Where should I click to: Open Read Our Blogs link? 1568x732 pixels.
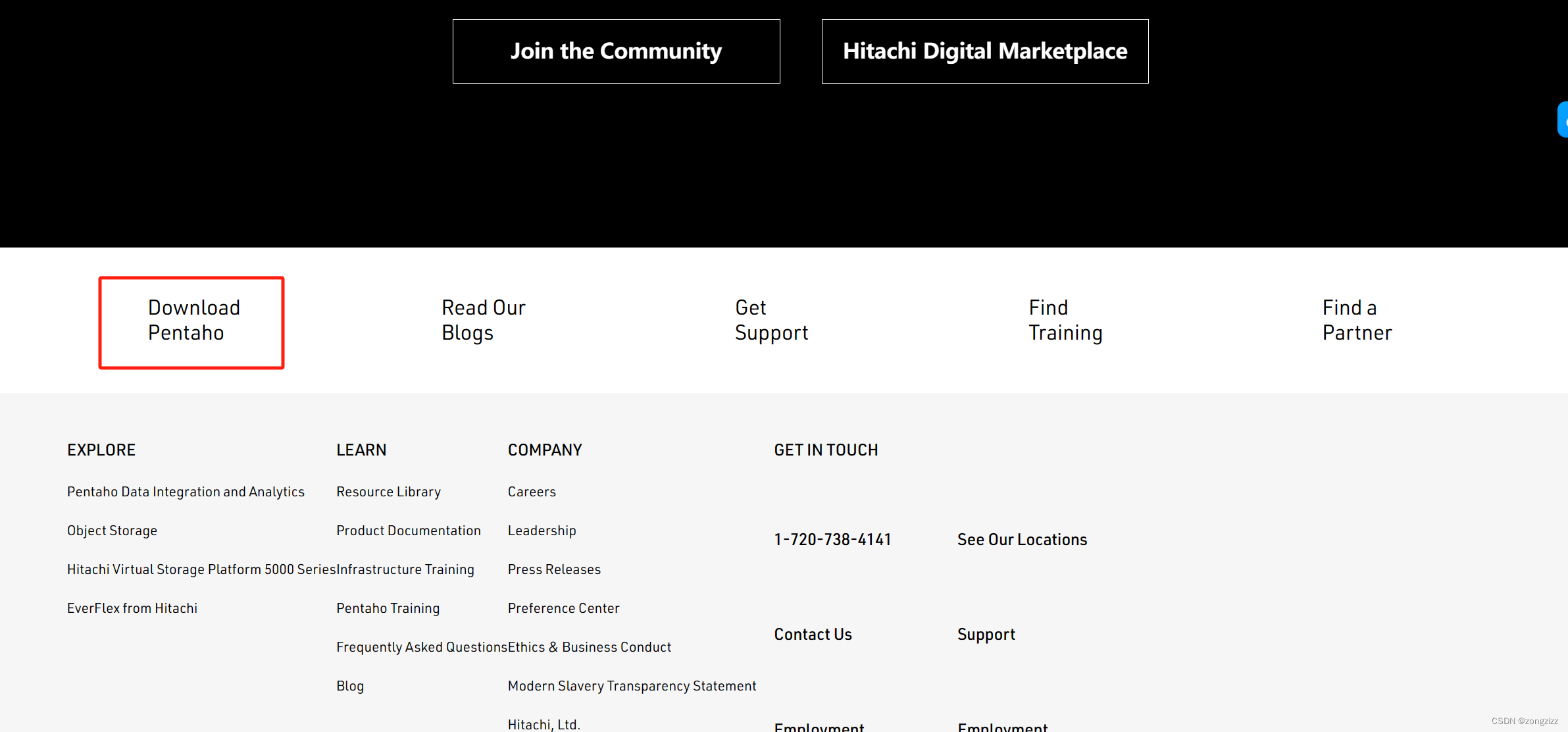[x=483, y=321]
